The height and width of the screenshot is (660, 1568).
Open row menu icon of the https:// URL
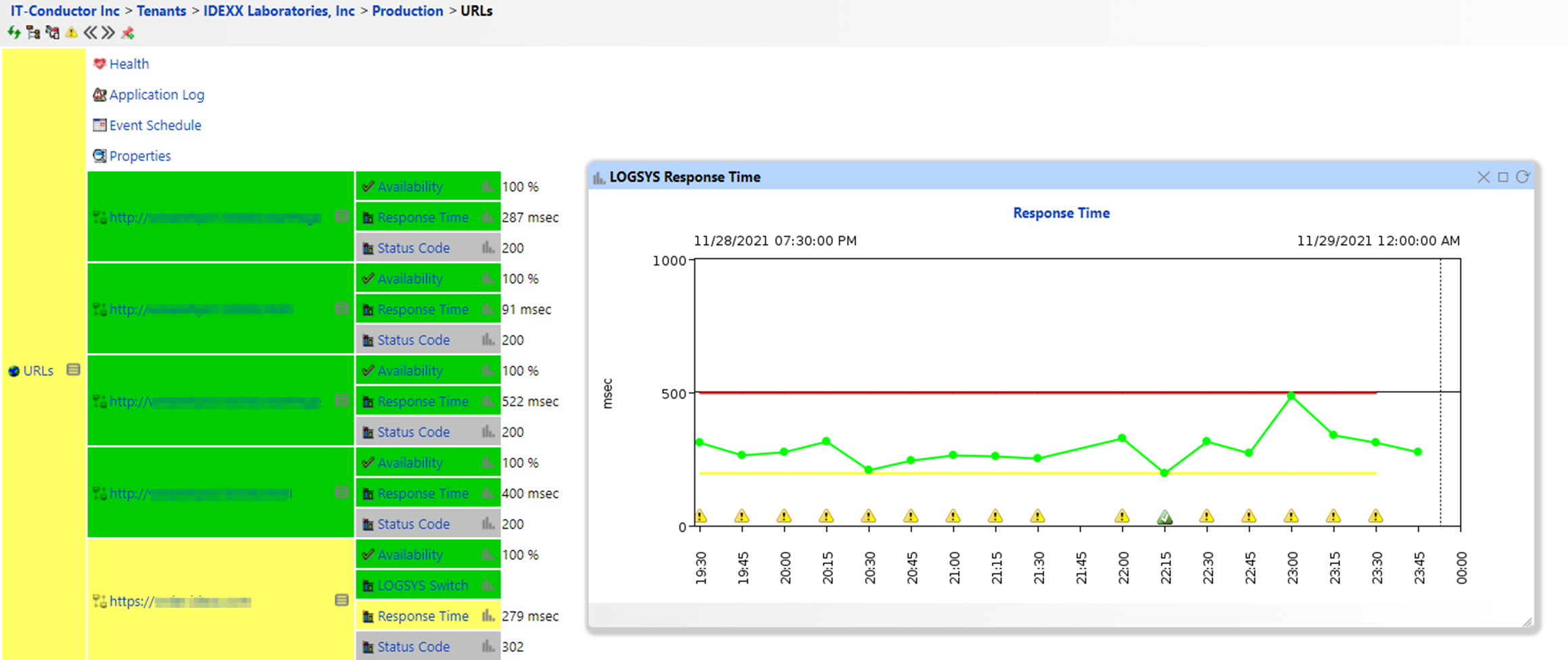(x=341, y=600)
